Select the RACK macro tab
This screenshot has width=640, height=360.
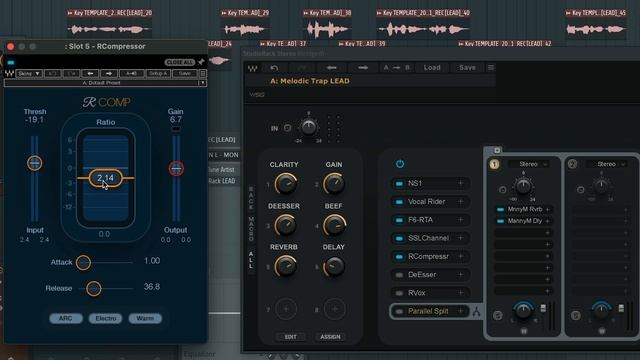tap(251, 198)
